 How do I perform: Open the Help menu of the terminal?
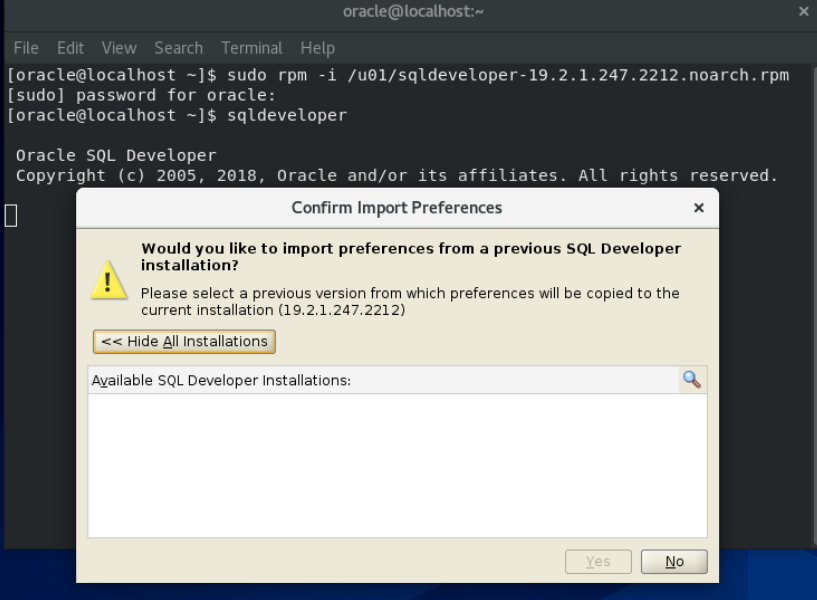[x=317, y=47]
